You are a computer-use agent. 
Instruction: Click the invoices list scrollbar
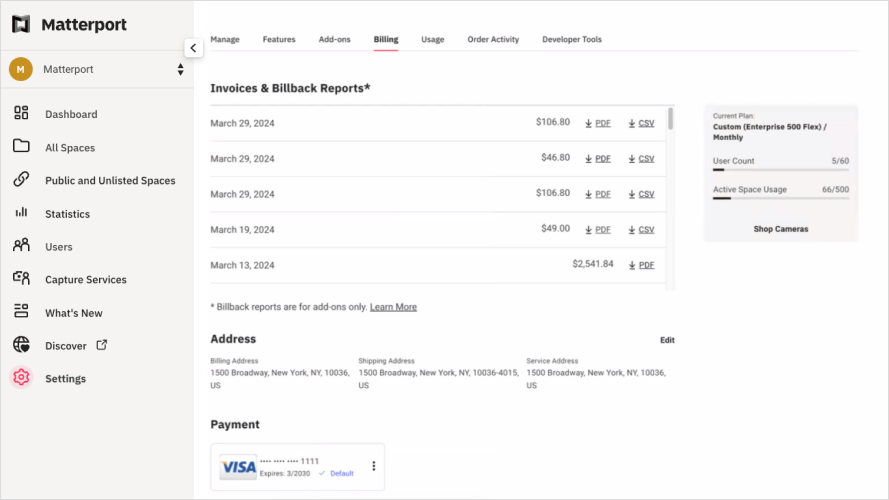point(671,118)
